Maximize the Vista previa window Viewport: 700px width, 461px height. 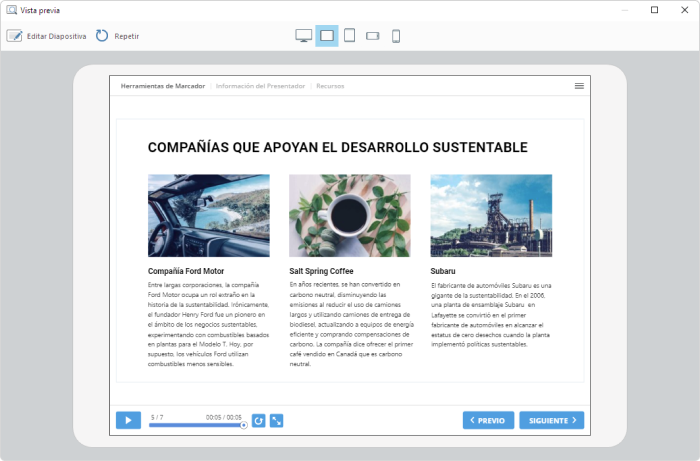point(654,10)
